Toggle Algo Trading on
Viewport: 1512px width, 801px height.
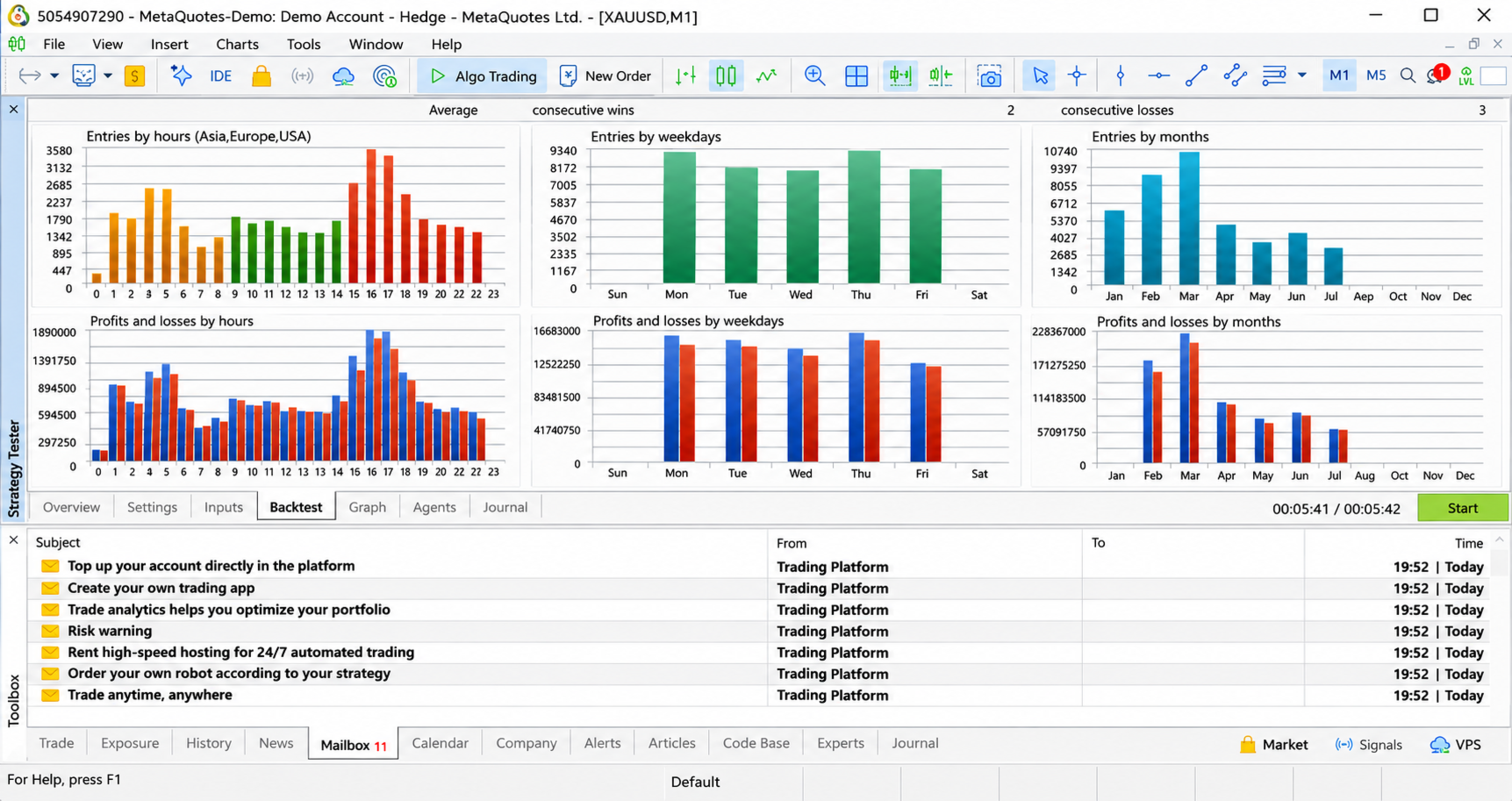[483, 76]
